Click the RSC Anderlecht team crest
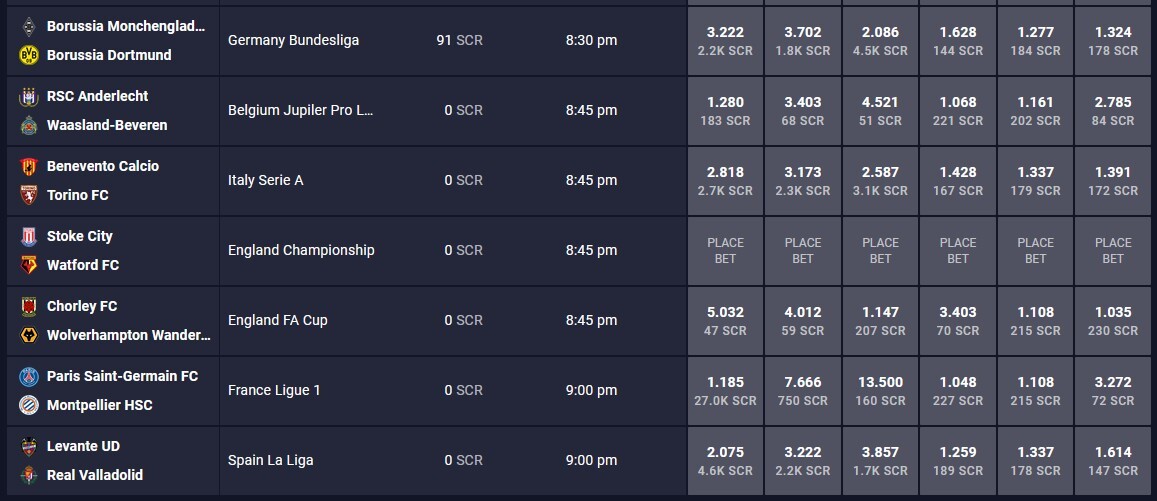The image size is (1157, 501). pos(29,96)
